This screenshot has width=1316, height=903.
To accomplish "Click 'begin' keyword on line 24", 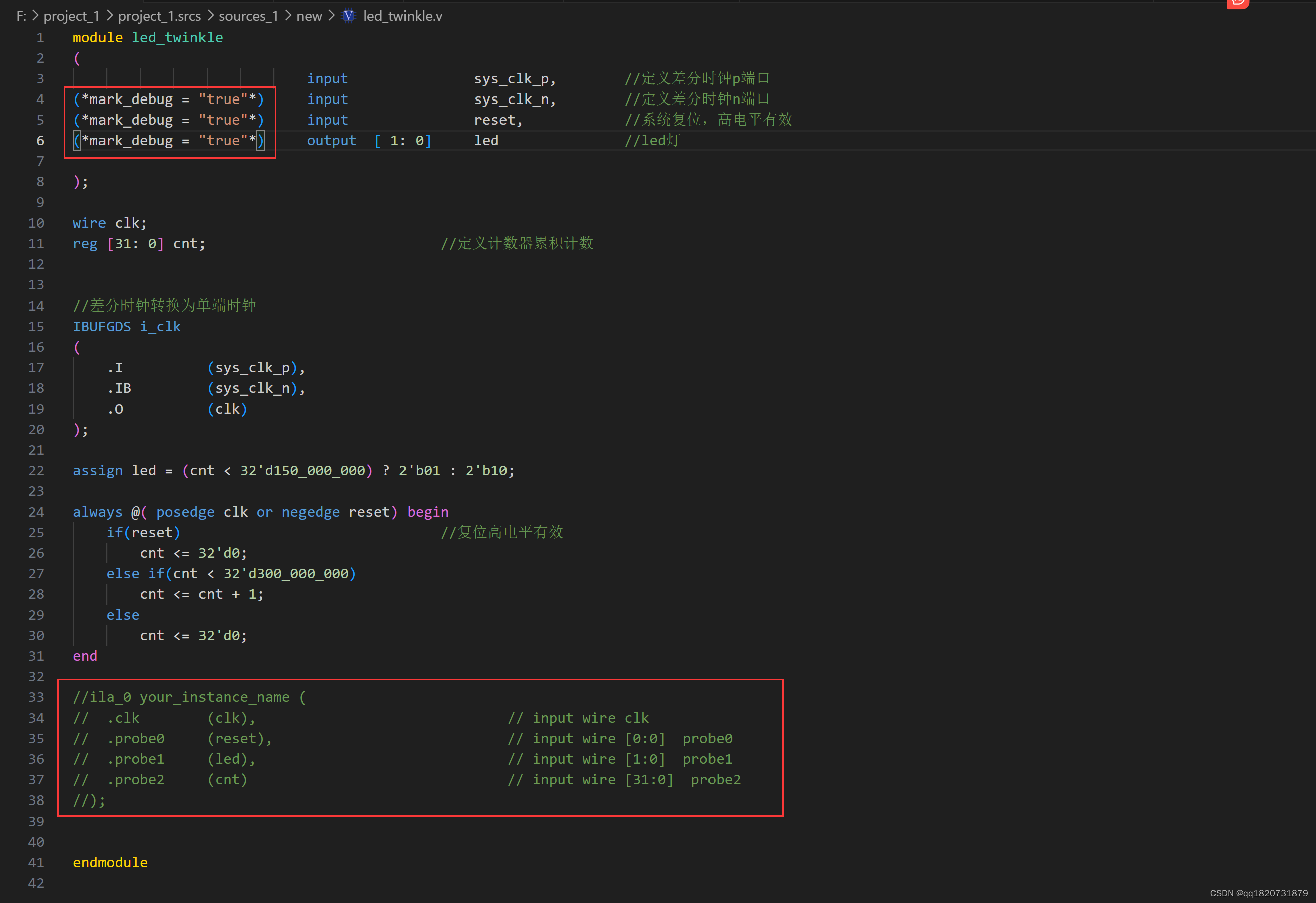I will [428, 513].
